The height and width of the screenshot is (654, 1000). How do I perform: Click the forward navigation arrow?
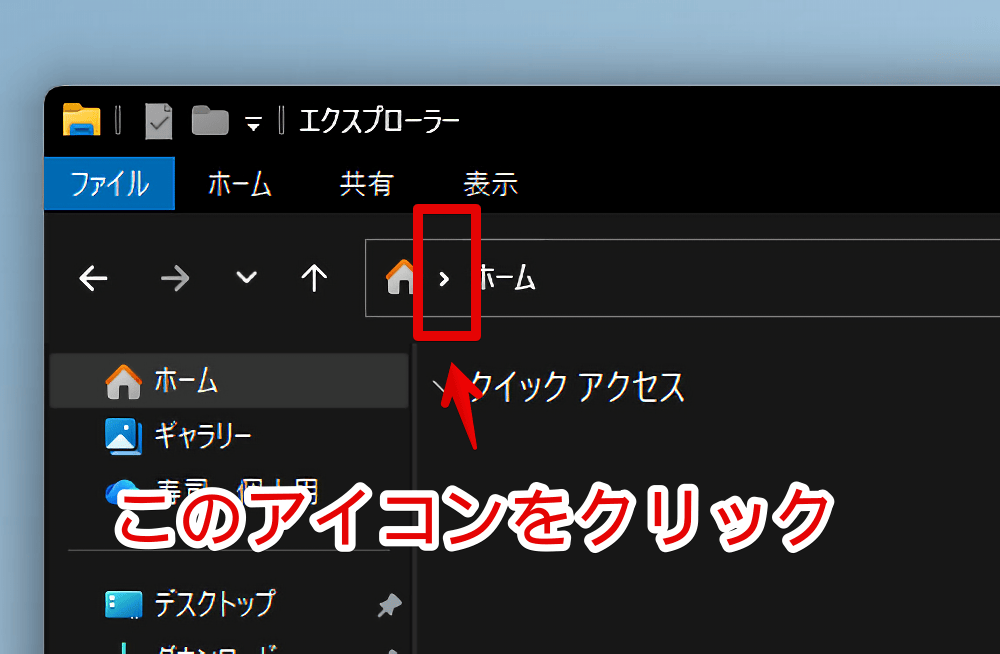click(175, 279)
